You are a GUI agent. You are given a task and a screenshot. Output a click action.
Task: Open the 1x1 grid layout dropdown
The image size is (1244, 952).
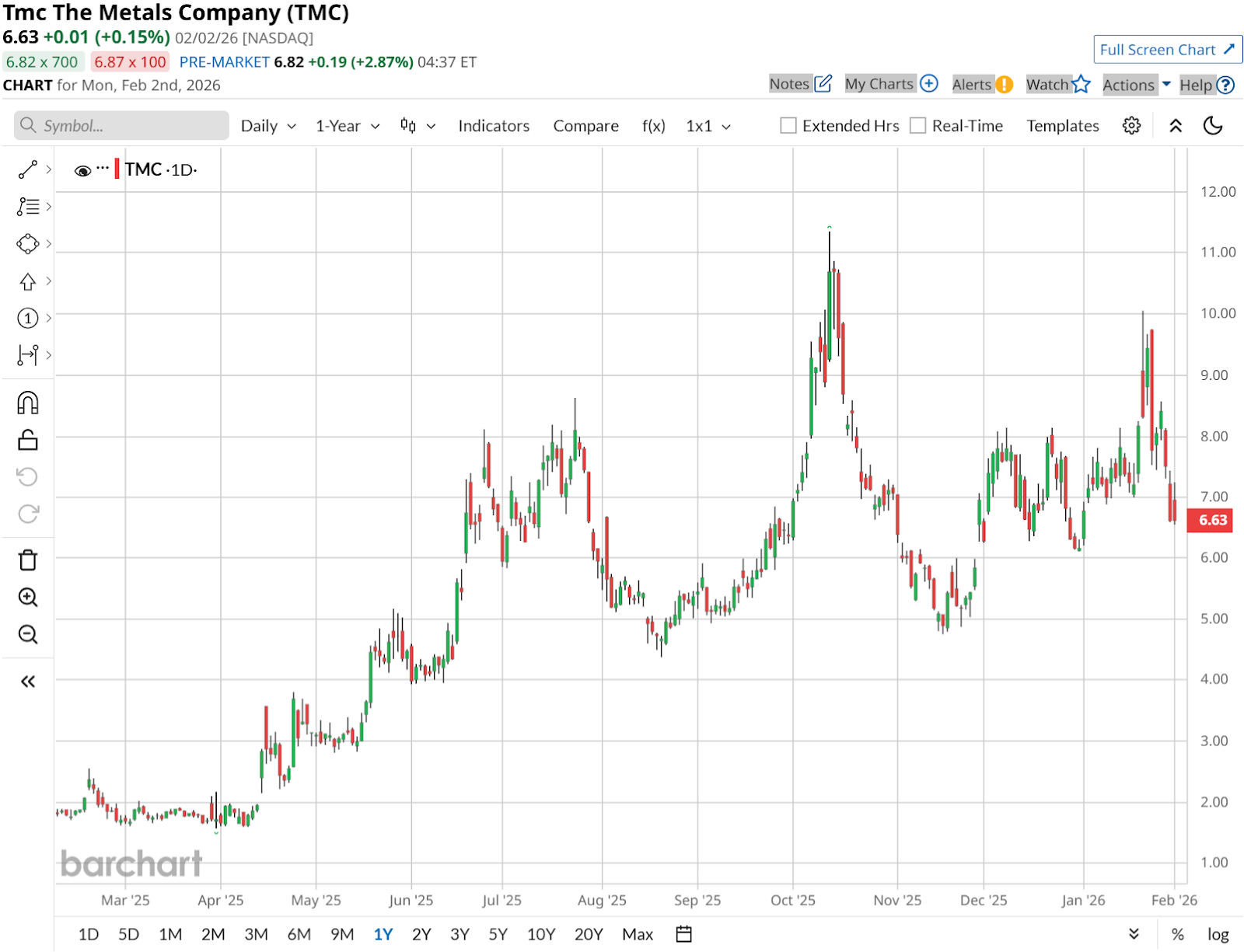(708, 126)
